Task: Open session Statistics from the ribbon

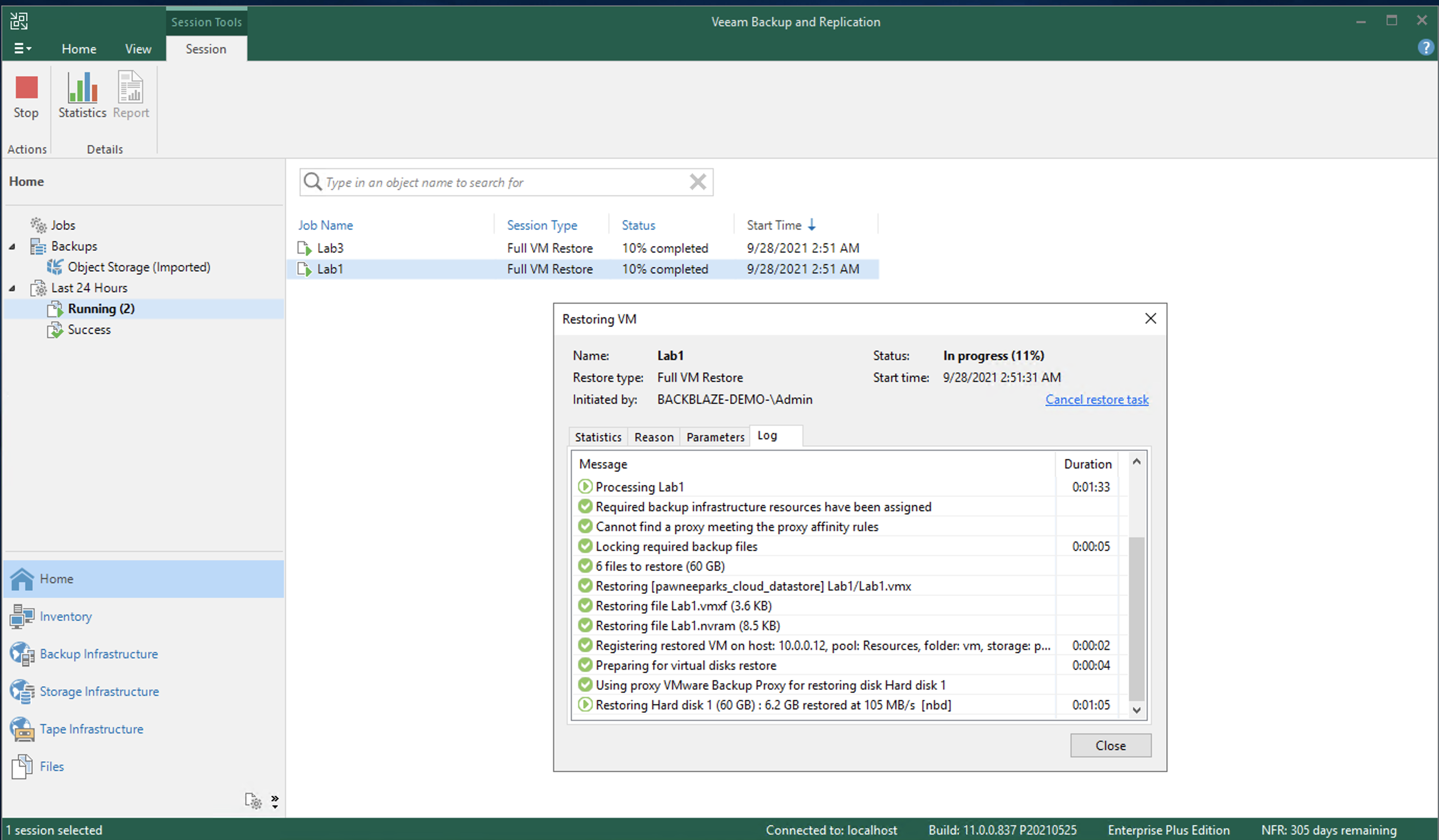Action: [82, 95]
